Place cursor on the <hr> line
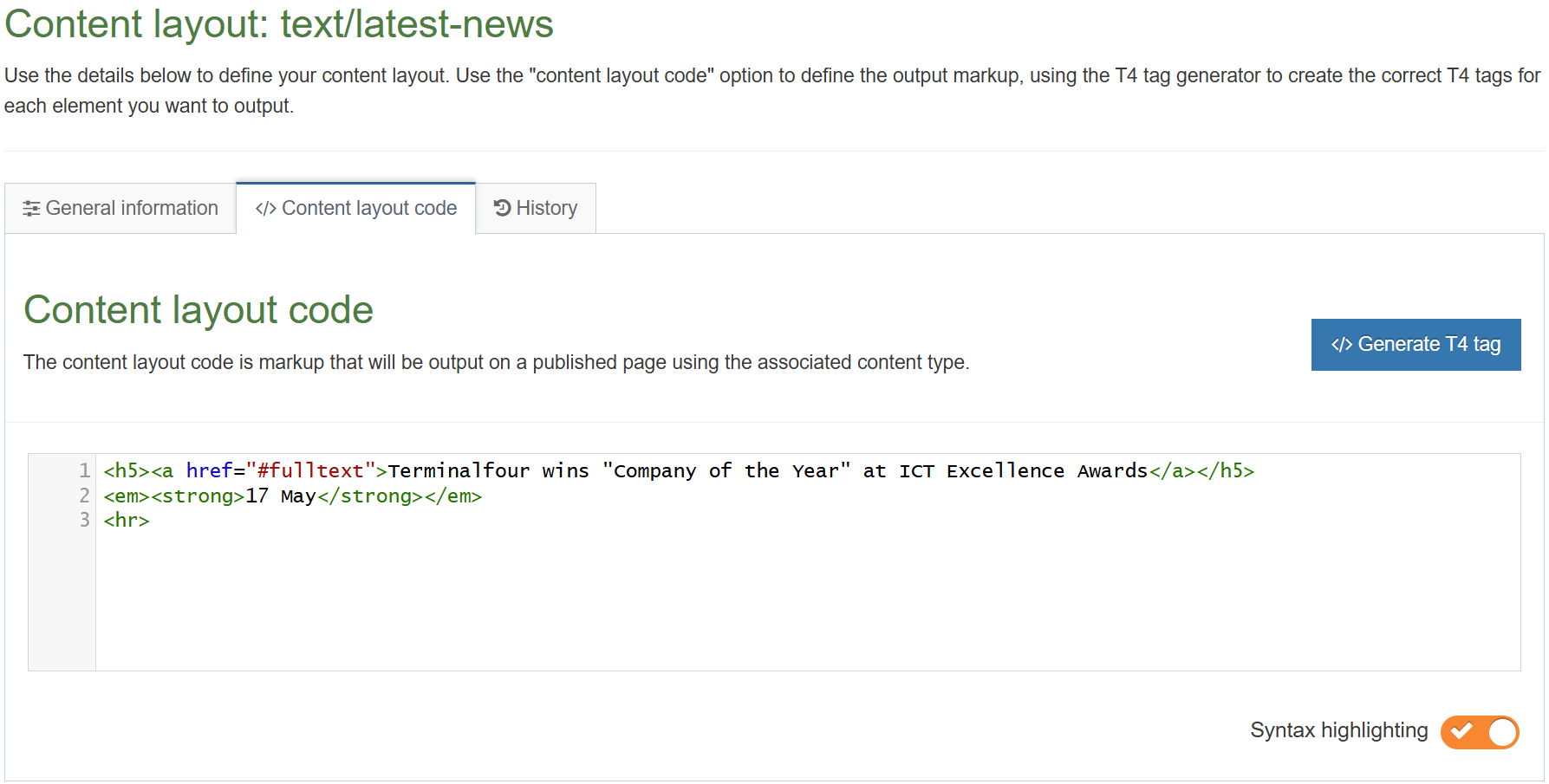 pyautogui.click(x=126, y=520)
